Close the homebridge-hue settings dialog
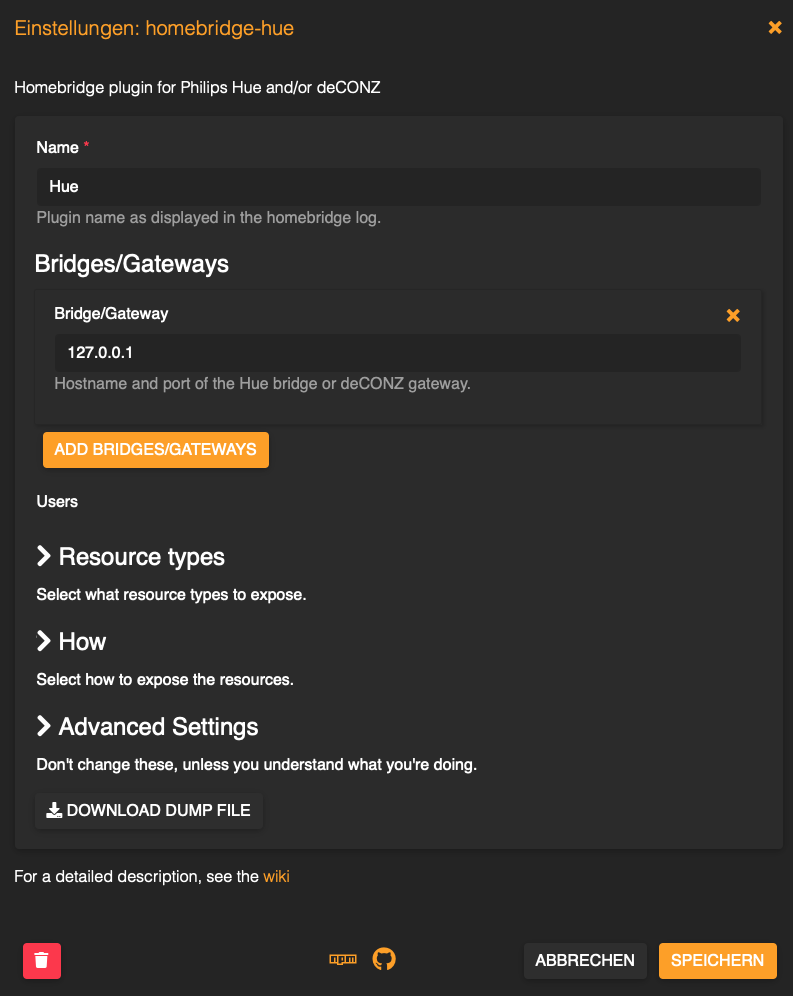The image size is (793, 996). [775, 28]
